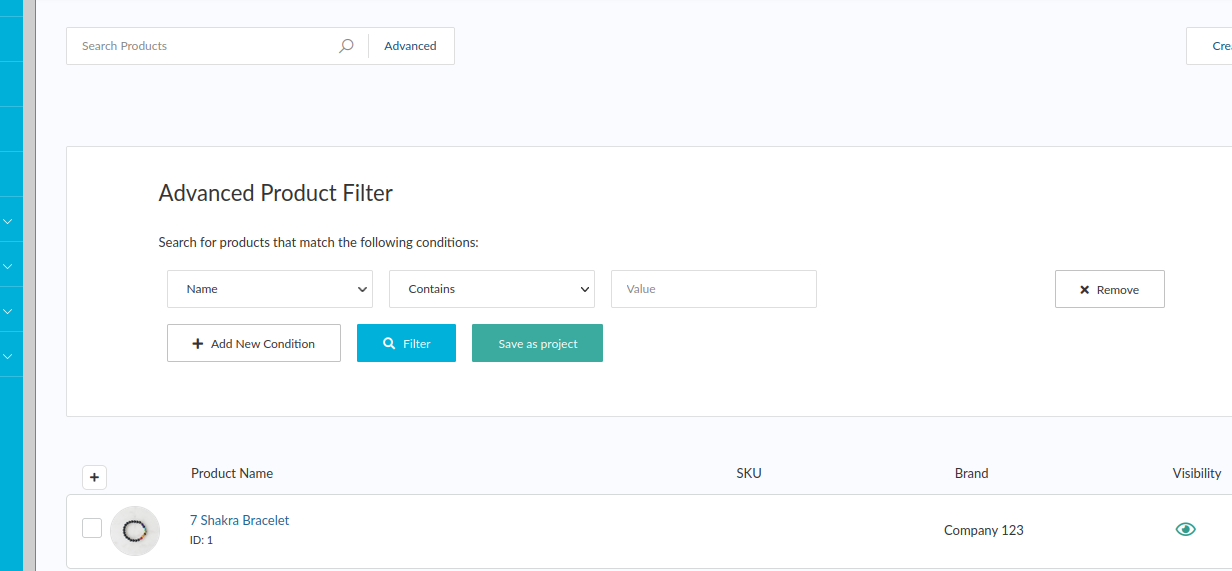Apply the filter with the Filter button
Image resolution: width=1232 pixels, height=571 pixels.
406,343
